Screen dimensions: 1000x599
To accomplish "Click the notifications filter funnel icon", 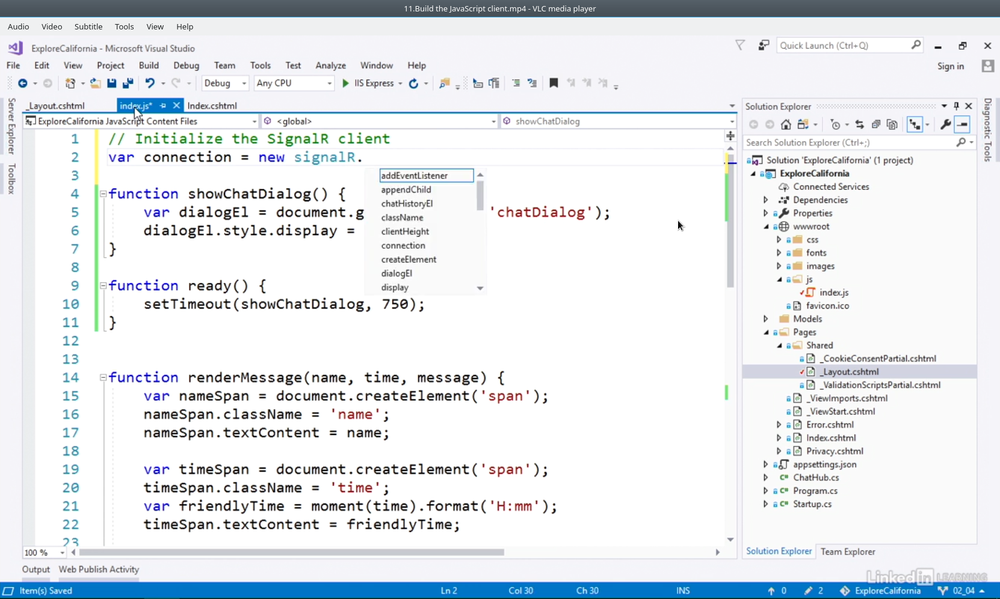I will 740,45.
